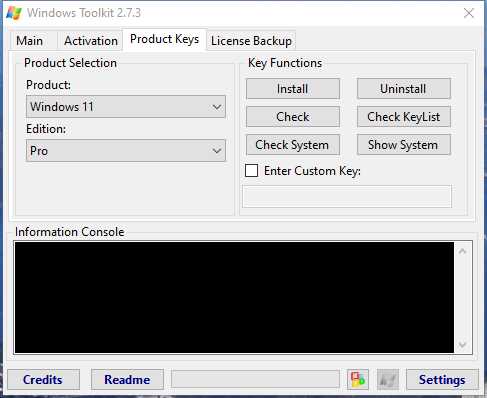Run Check System

pyautogui.click(x=293, y=145)
